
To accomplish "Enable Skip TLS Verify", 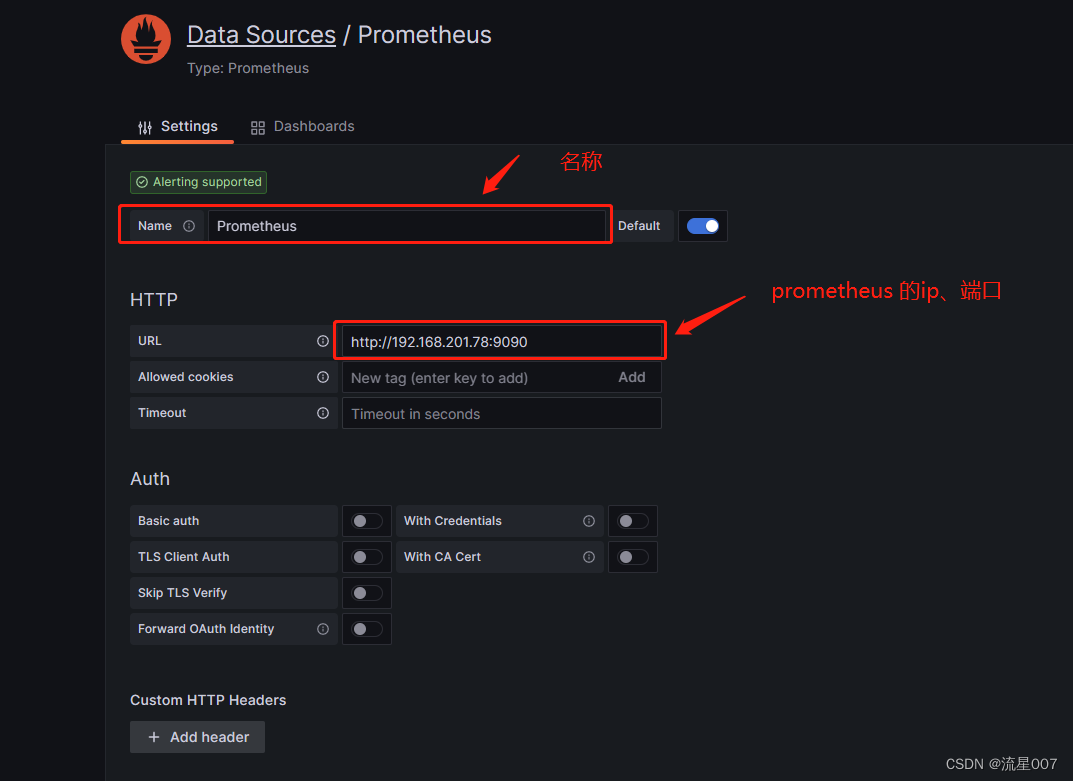I will click(x=366, y=593).
